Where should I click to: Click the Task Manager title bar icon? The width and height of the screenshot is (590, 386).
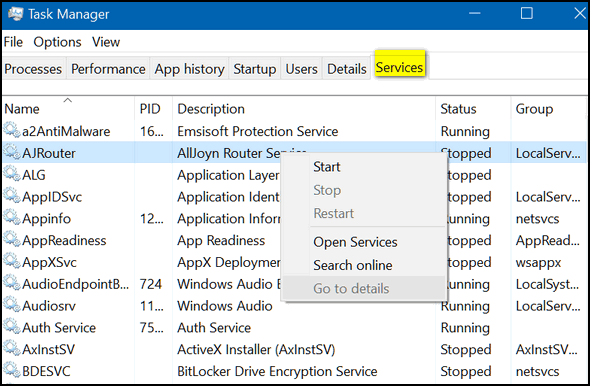point(16,14)
